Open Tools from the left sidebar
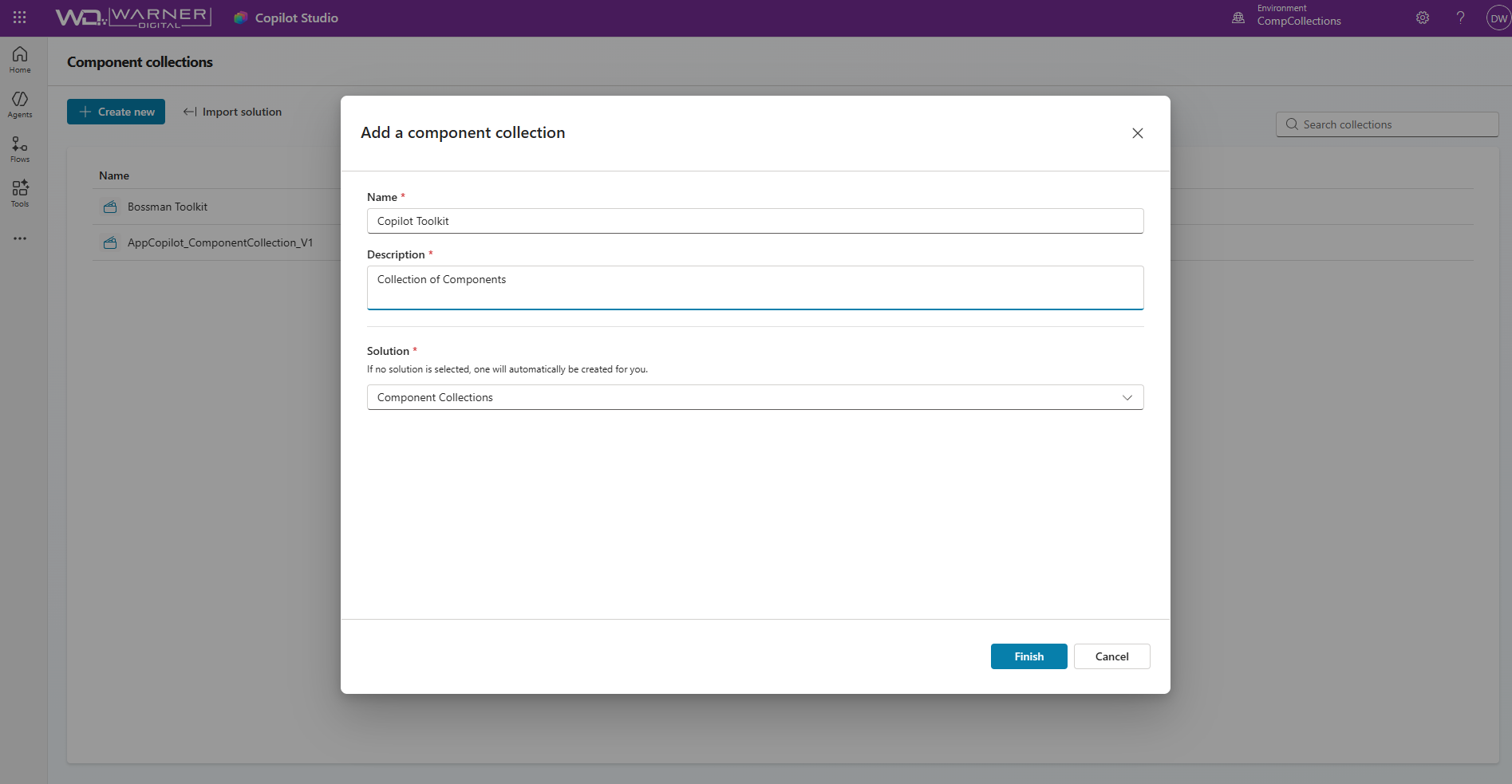1512x784 pixels. (20, 193)
